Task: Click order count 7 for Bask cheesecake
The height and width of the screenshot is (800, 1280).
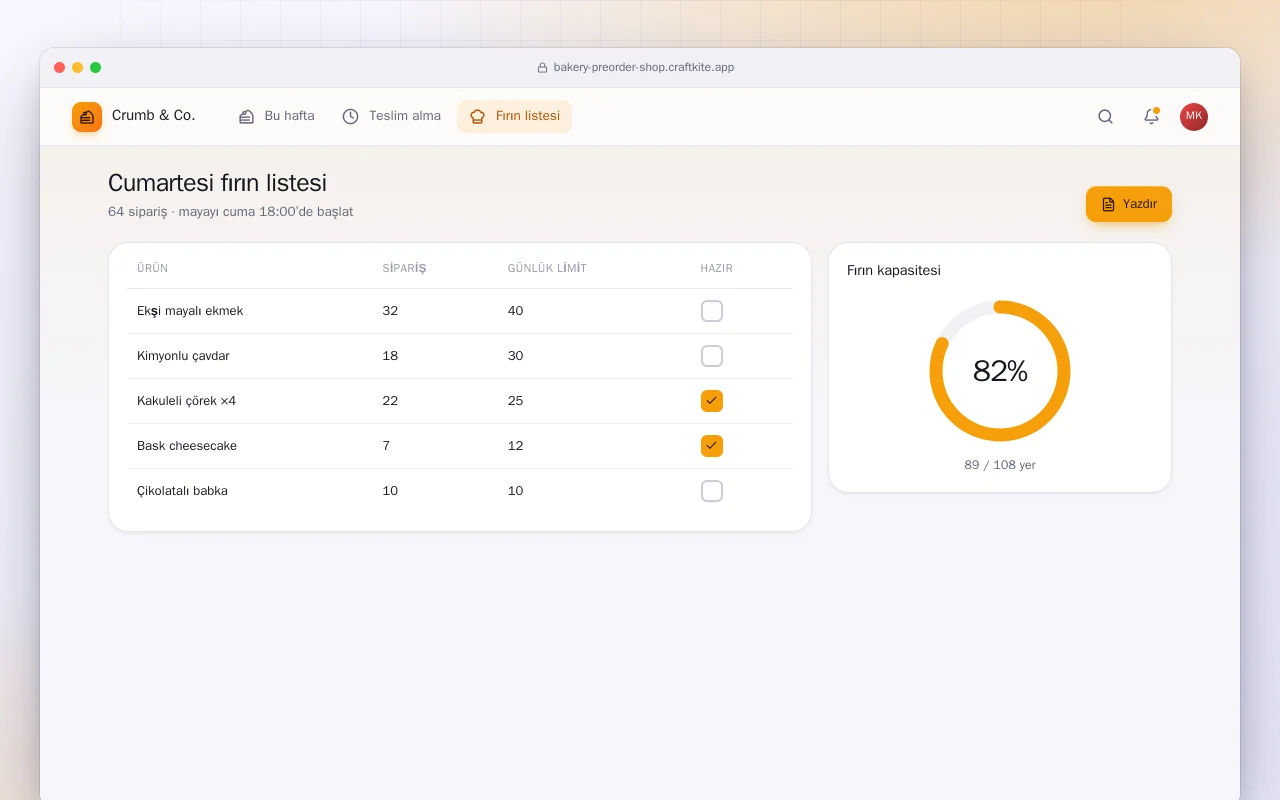Action: coord(386,446)
